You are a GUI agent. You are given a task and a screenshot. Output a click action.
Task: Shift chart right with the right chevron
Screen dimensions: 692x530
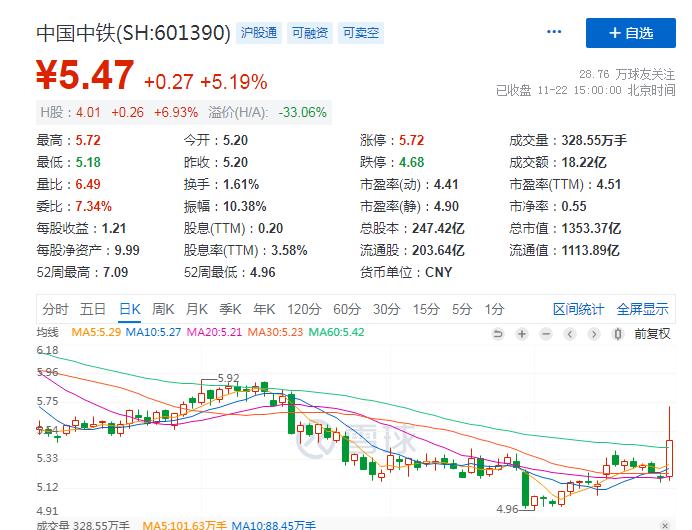click(594, 334)
